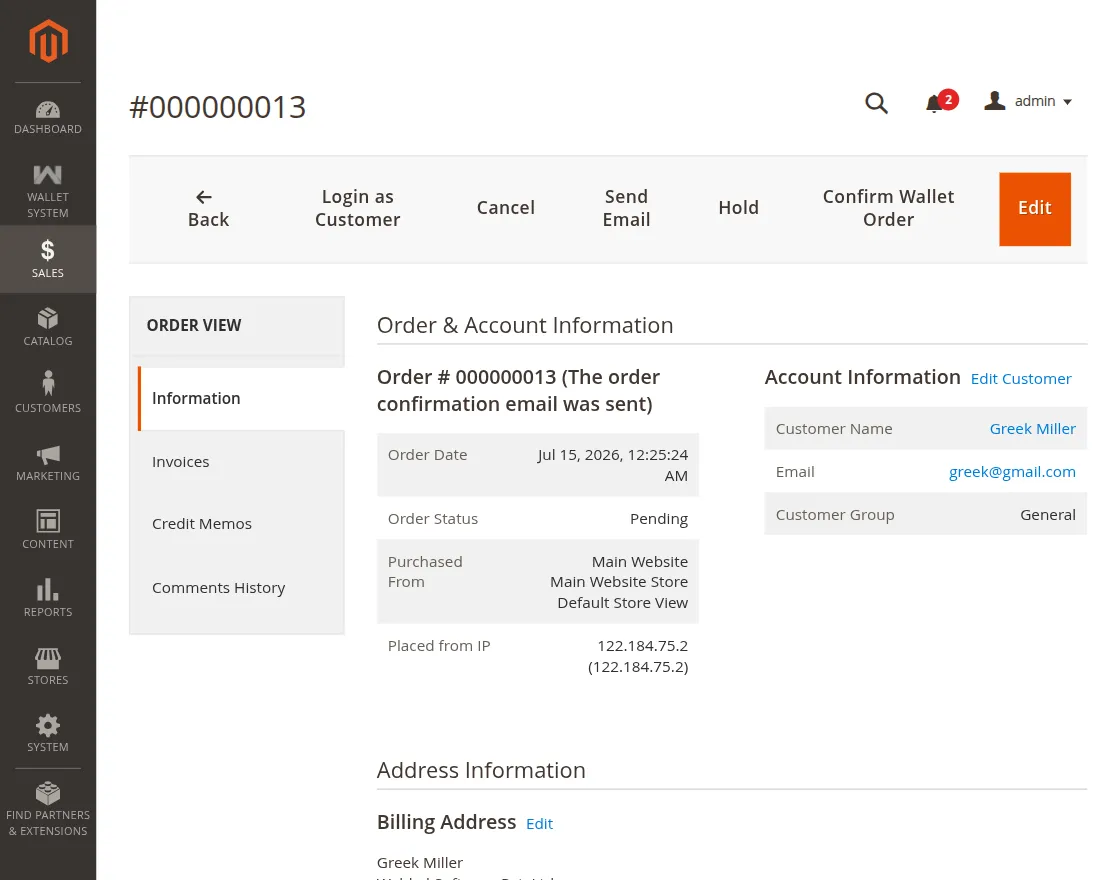Open the notifications bell icon
1120x880 pixels.
click(934, 104)
